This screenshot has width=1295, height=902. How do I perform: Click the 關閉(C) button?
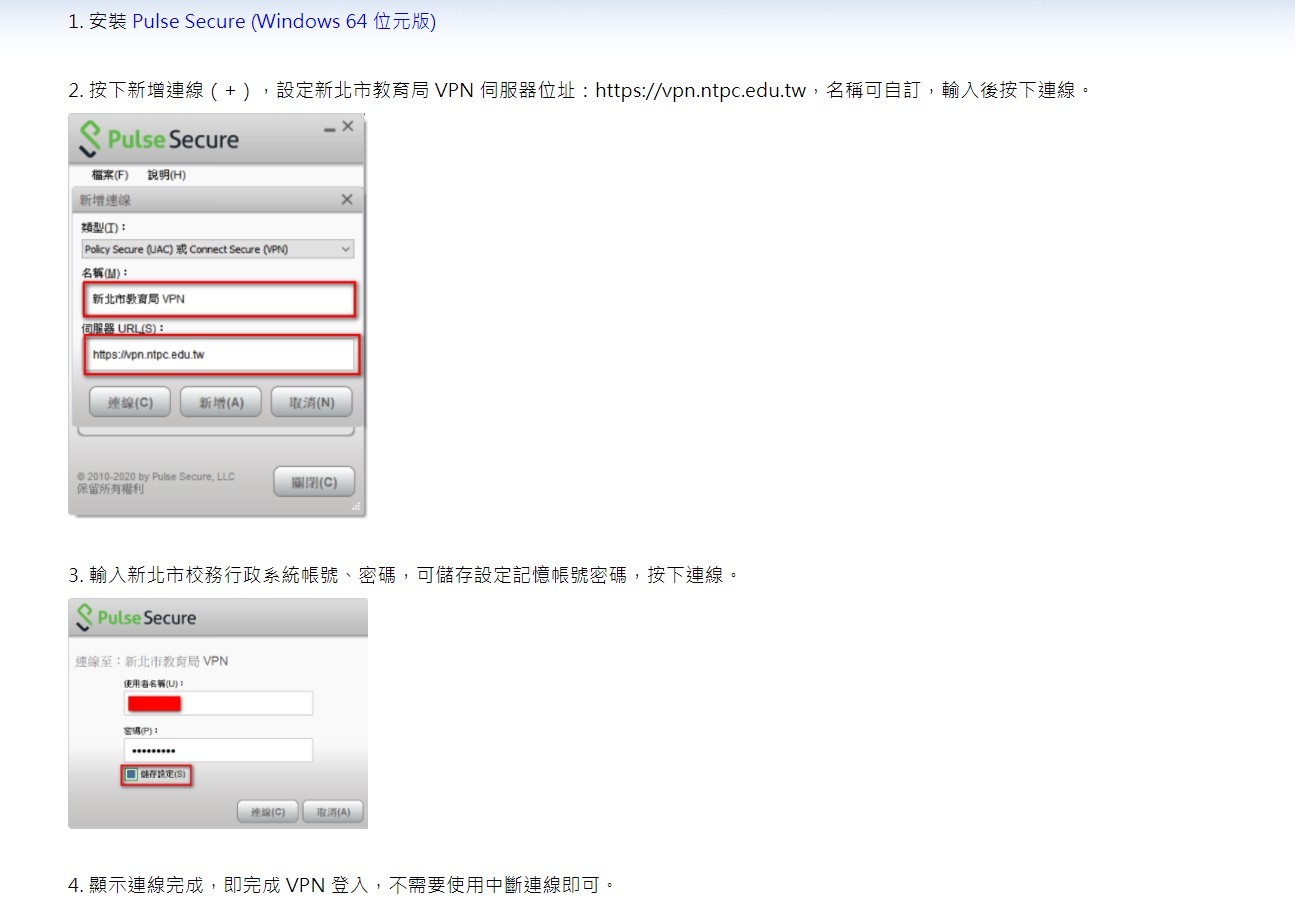(x=314, y=482)
